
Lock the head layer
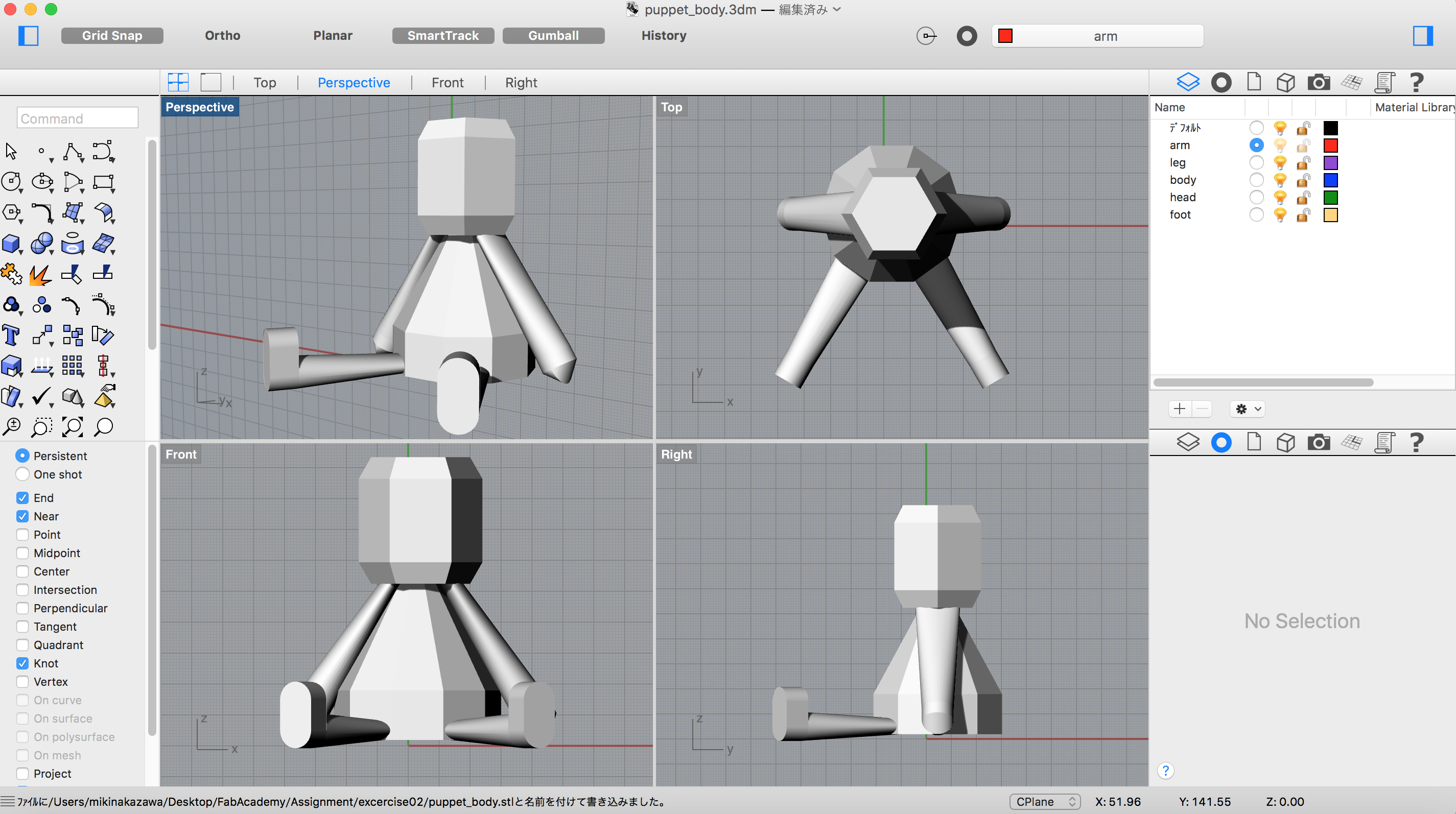tap(1303, 197)
